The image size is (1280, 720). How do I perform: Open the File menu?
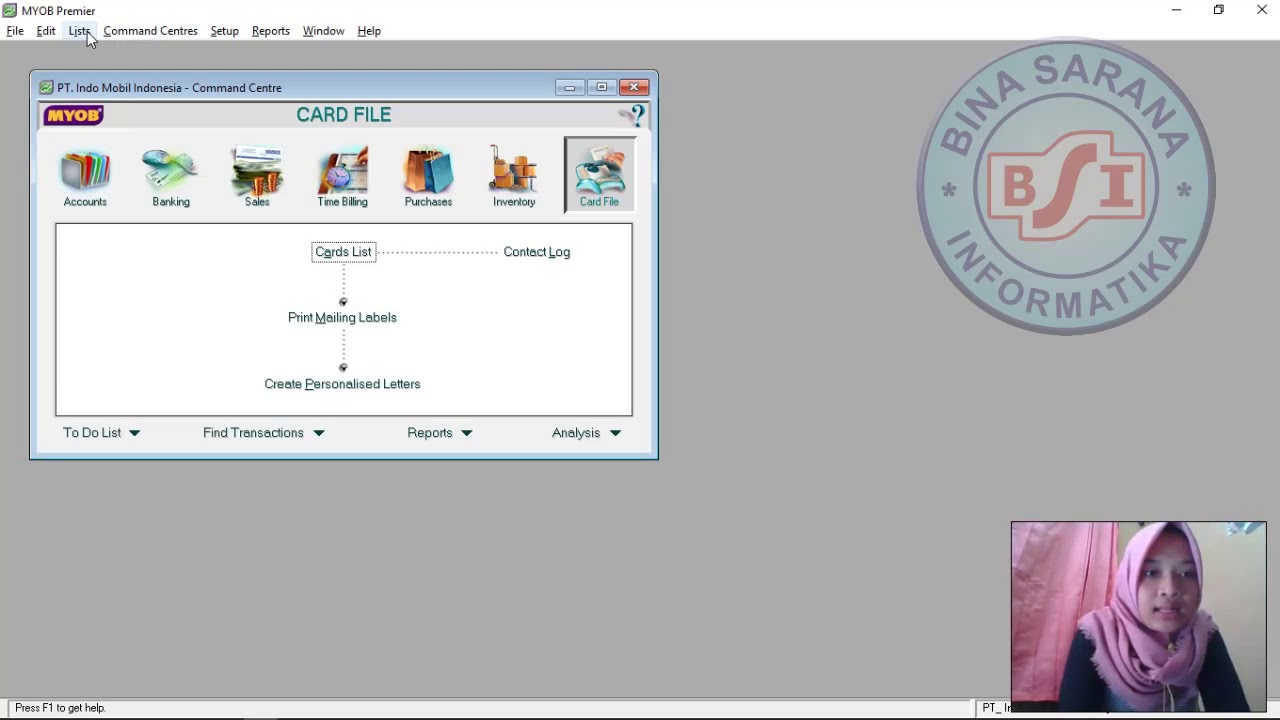[x=15, y=31]
